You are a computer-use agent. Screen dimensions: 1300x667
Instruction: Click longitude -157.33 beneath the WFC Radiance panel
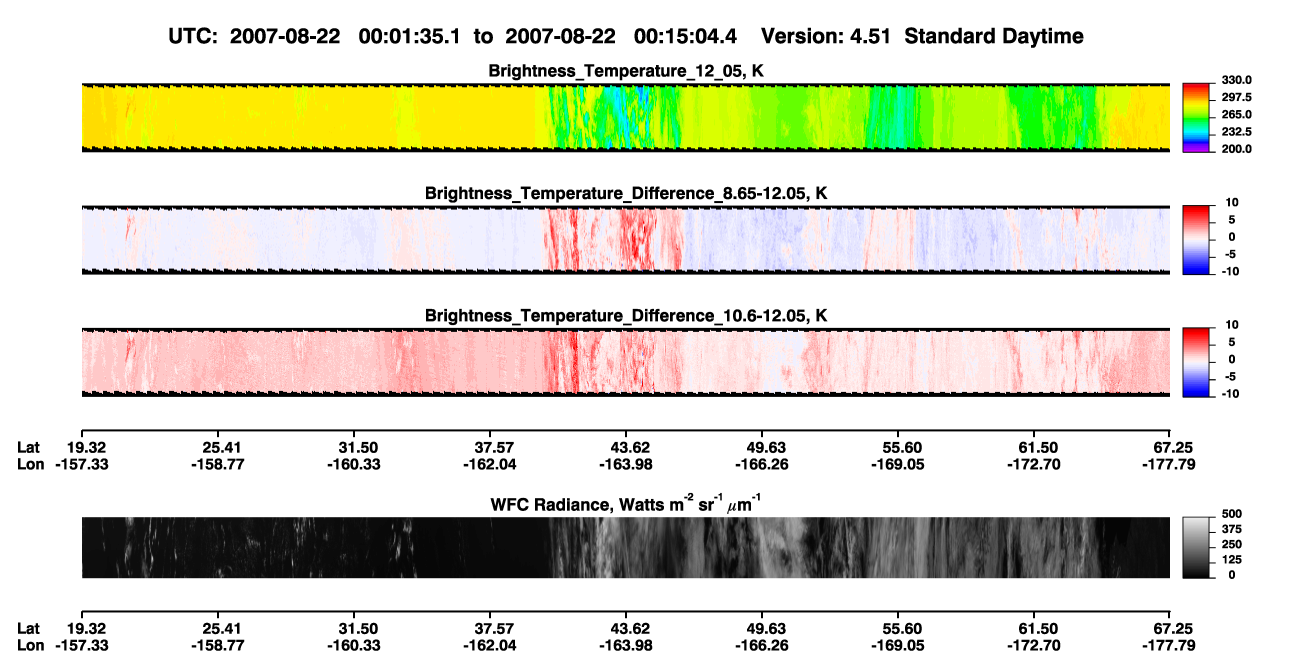[x=82, y=646]
